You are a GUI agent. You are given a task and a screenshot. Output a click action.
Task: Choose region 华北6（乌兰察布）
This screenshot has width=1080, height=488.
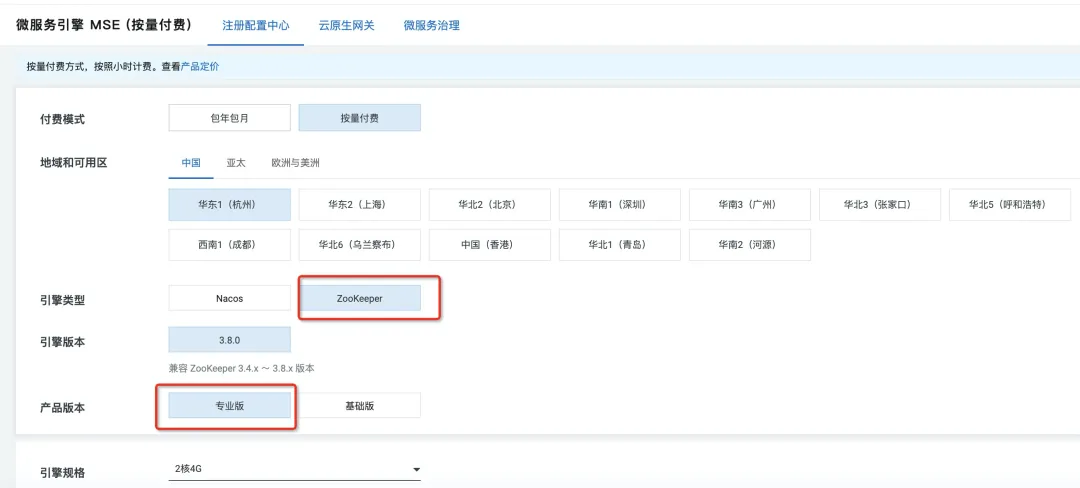[360, 245]
